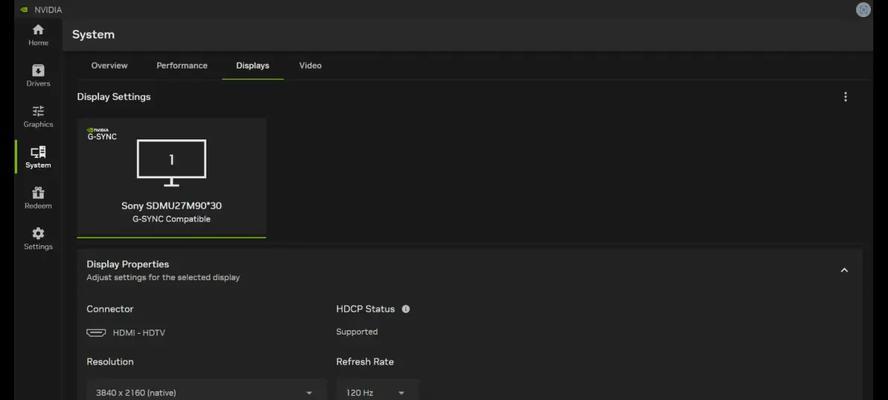888x400 pixels.
Task: Open the Refresh Rate dropdown showing 120 Hz
Action: point(377,392)
